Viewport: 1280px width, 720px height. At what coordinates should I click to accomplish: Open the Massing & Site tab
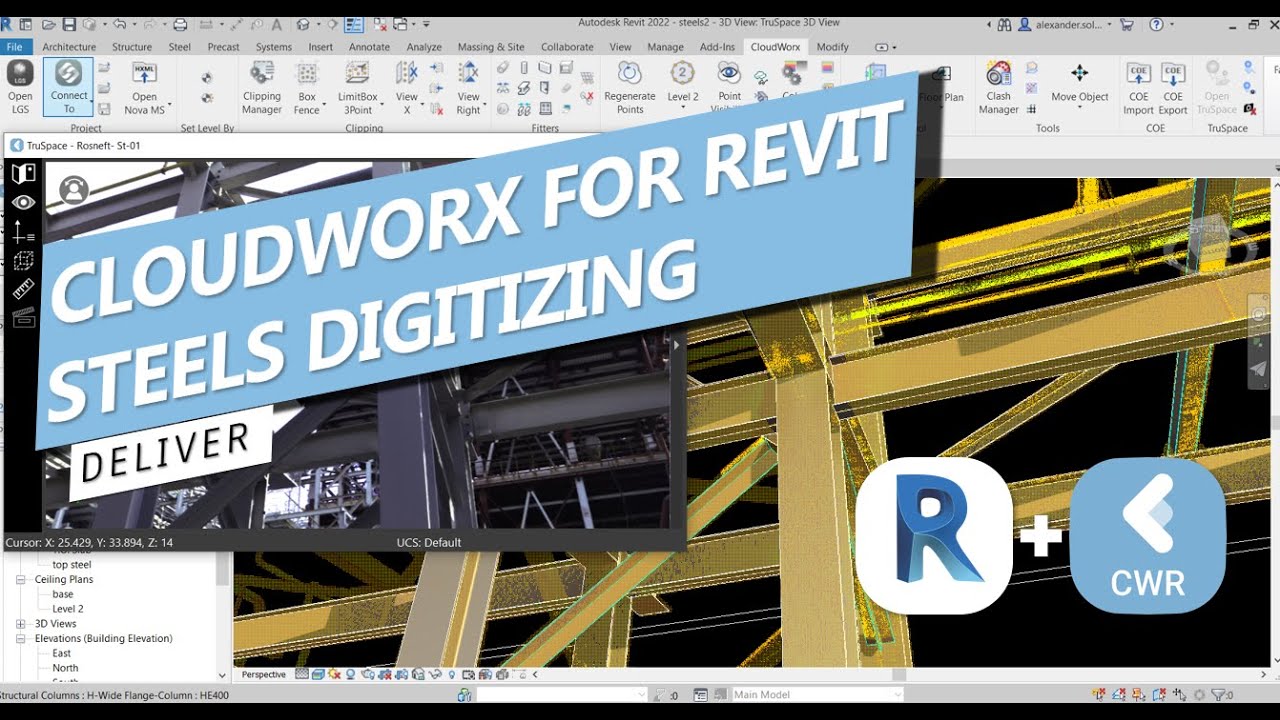point(491,47)
